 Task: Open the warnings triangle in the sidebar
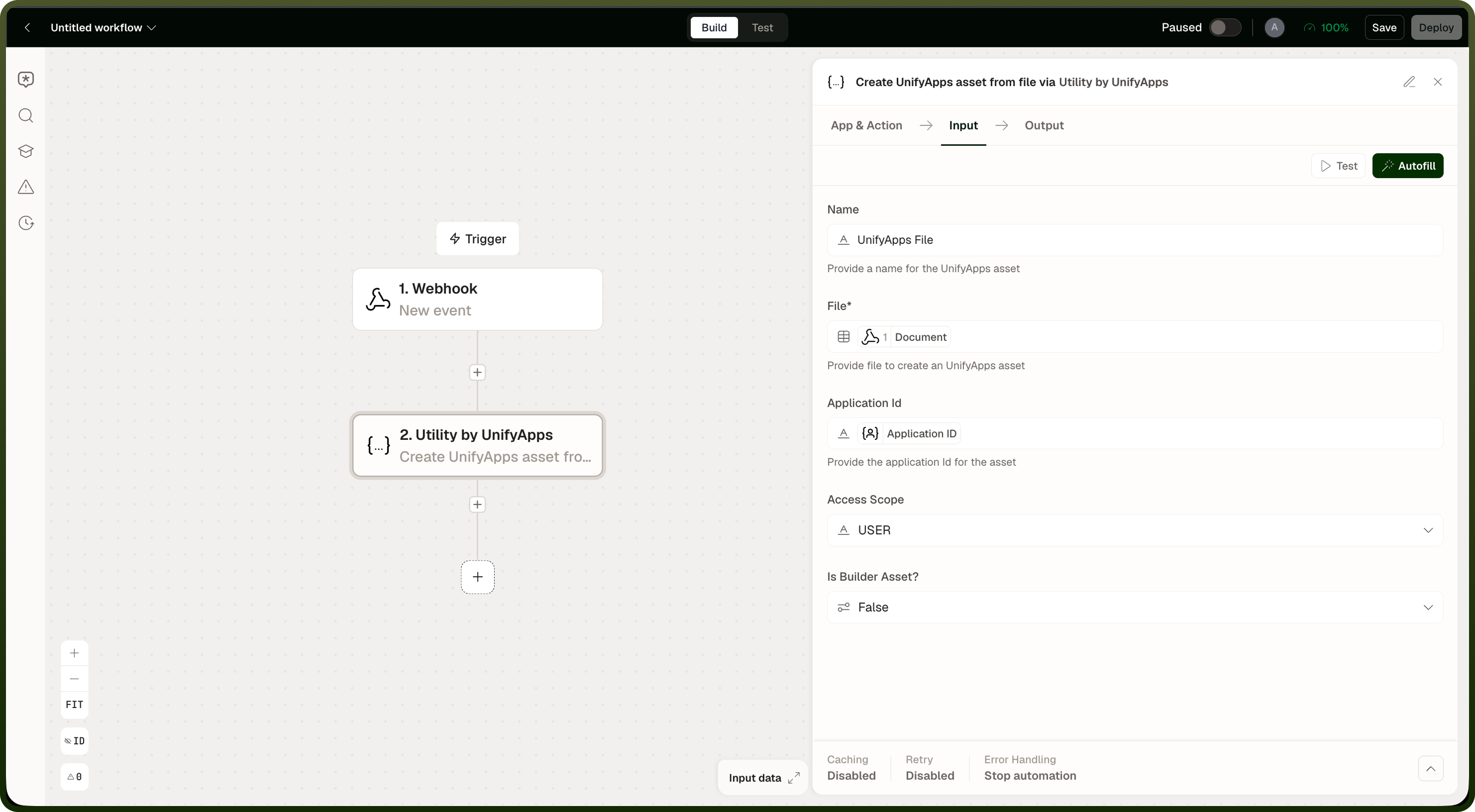click(x=26, y=187)
